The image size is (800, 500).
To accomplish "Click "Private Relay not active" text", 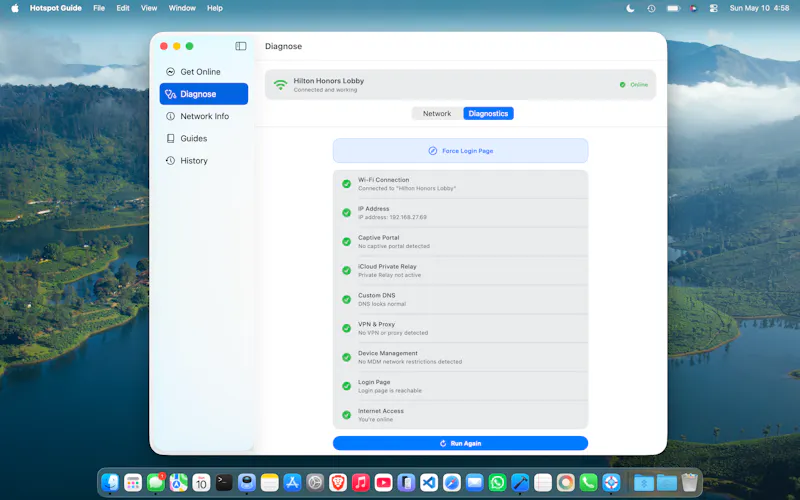I will [389, 275].
